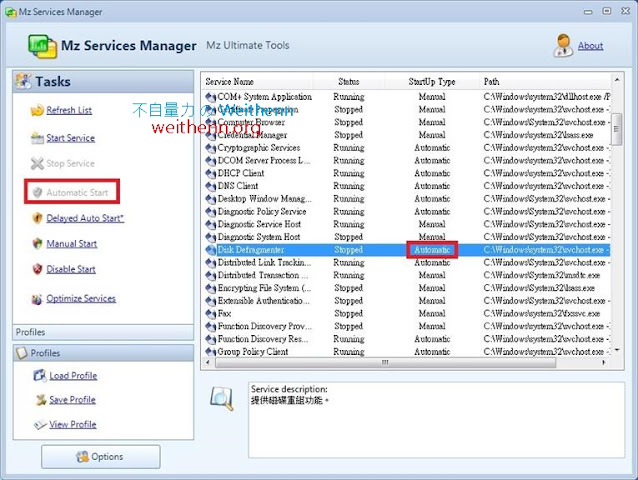Click the Stop Service task
The width and height of the screenshot is (638, 480).
tap(63, 164)
